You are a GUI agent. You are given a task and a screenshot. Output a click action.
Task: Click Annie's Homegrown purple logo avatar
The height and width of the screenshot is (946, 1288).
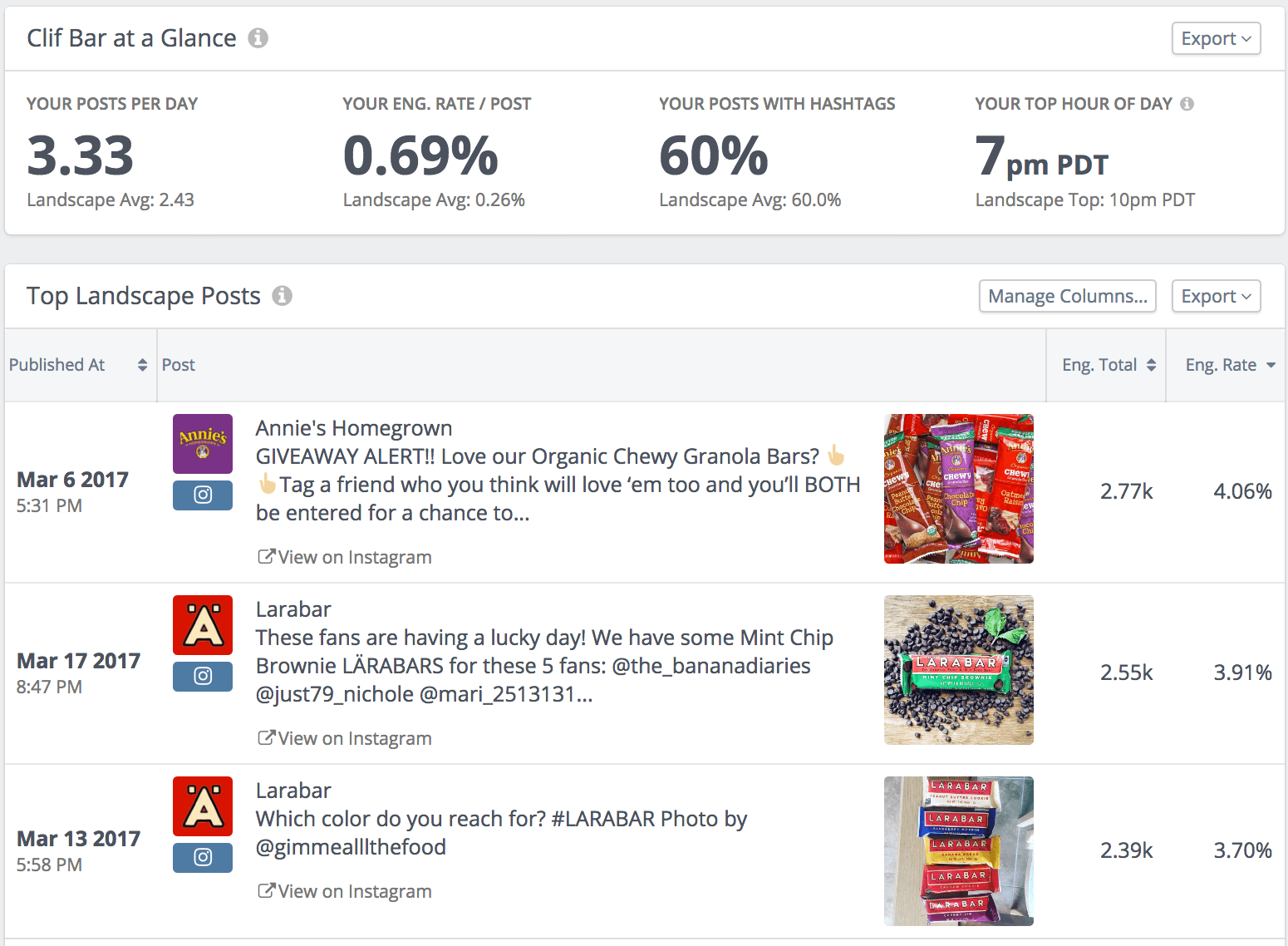coord(203,444)
